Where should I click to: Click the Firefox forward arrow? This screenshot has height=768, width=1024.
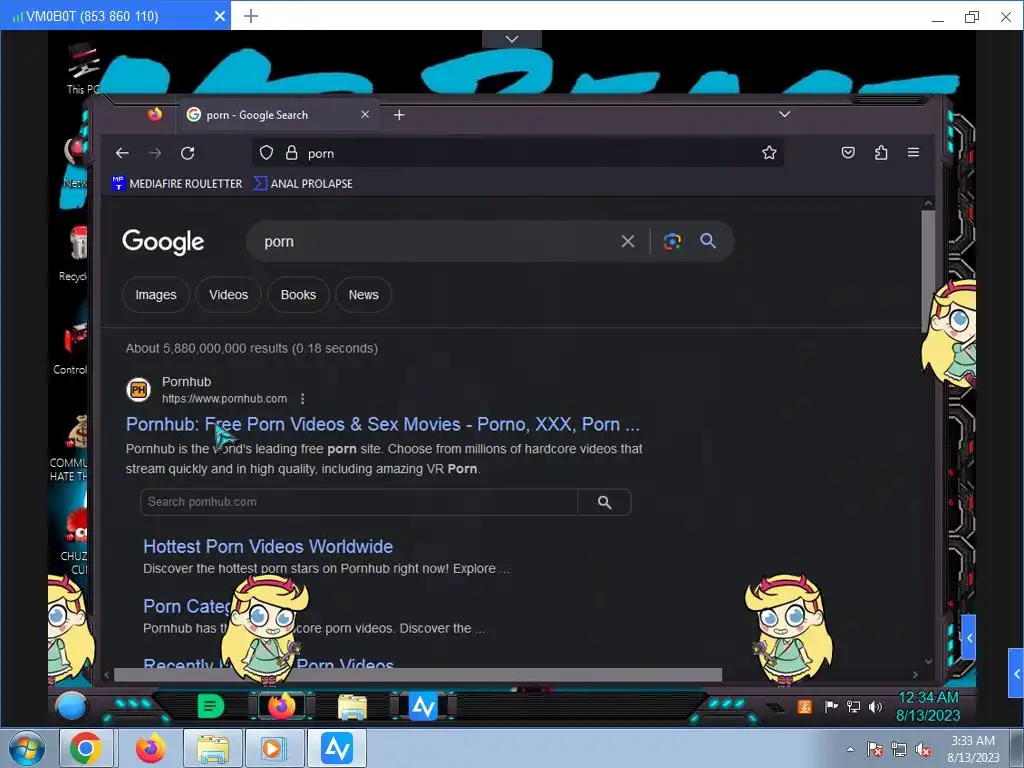(155, 153)
